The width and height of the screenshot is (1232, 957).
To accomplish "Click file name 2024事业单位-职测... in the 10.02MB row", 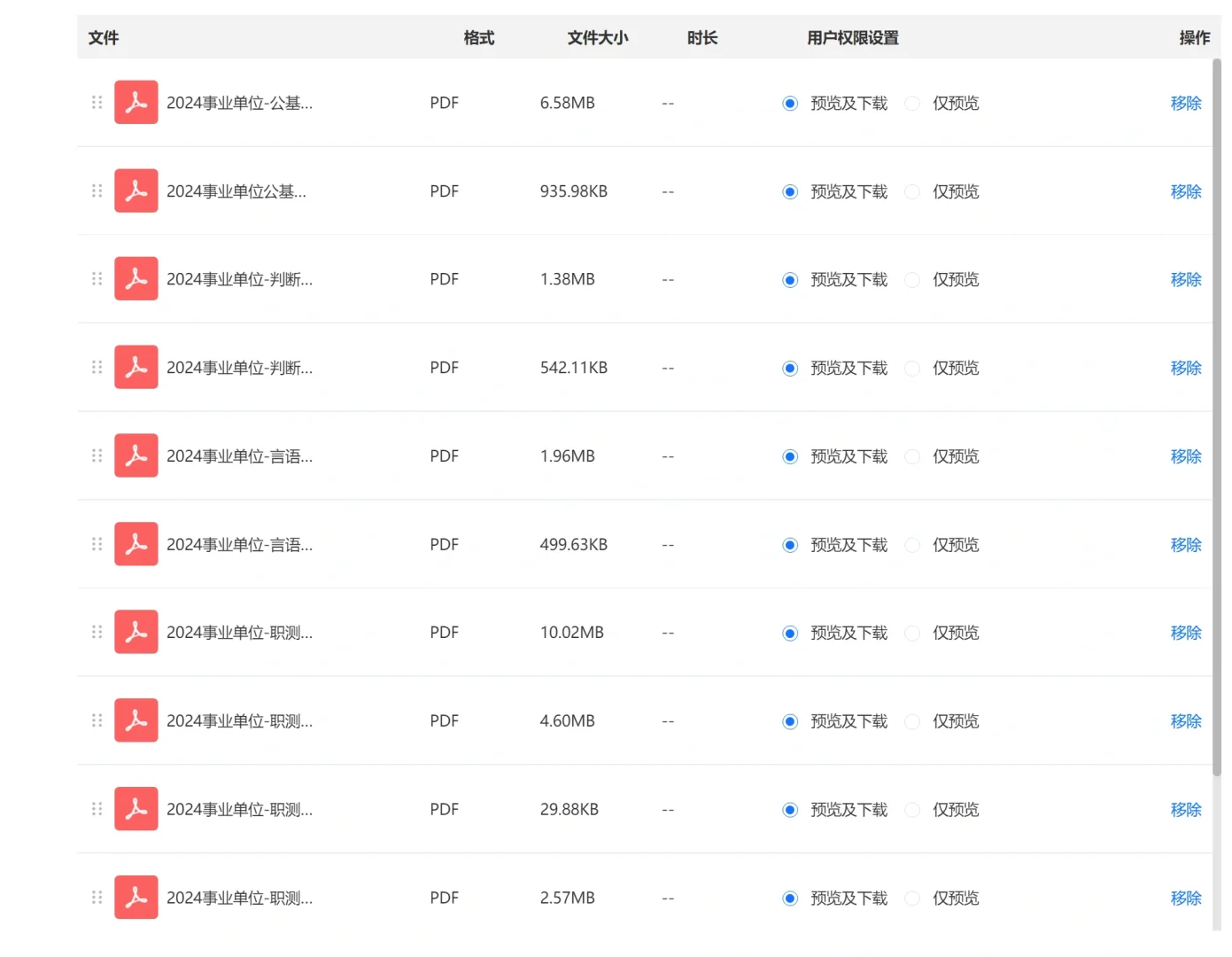I will [239, 634].
